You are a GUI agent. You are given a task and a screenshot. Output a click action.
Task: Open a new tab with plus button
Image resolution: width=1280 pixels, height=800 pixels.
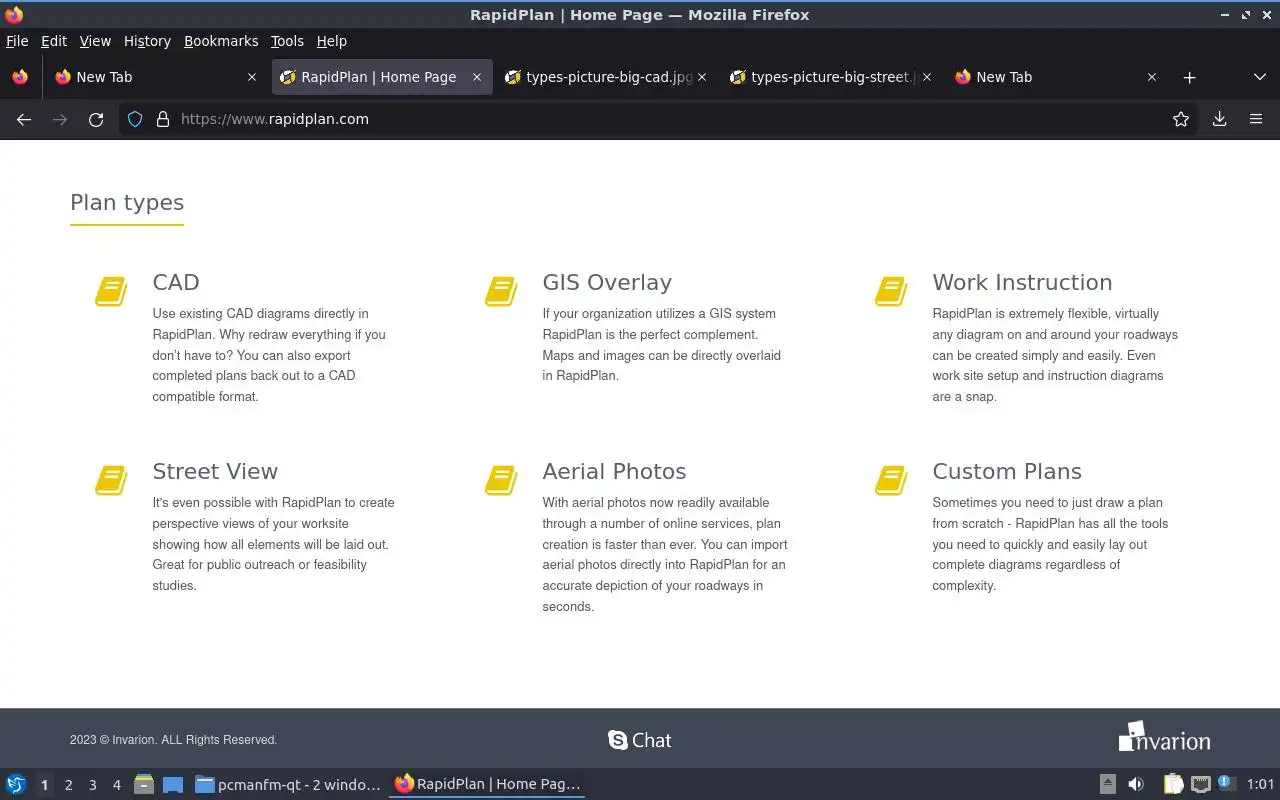[x=1189, y=77]
